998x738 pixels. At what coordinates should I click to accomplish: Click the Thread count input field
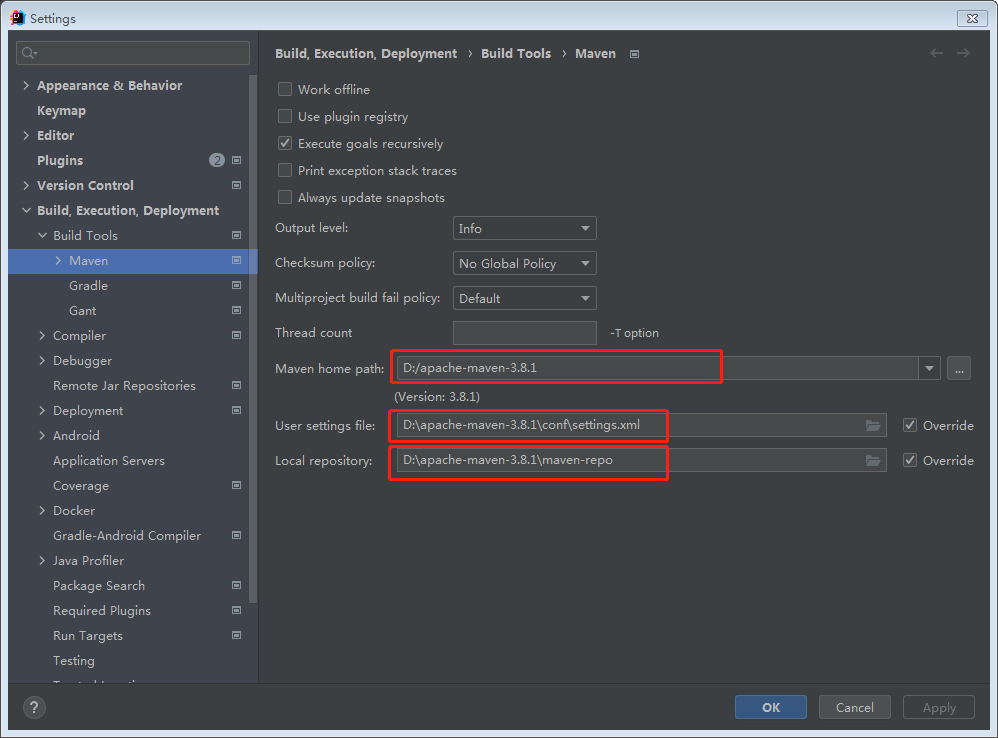[x=524, y=333]
